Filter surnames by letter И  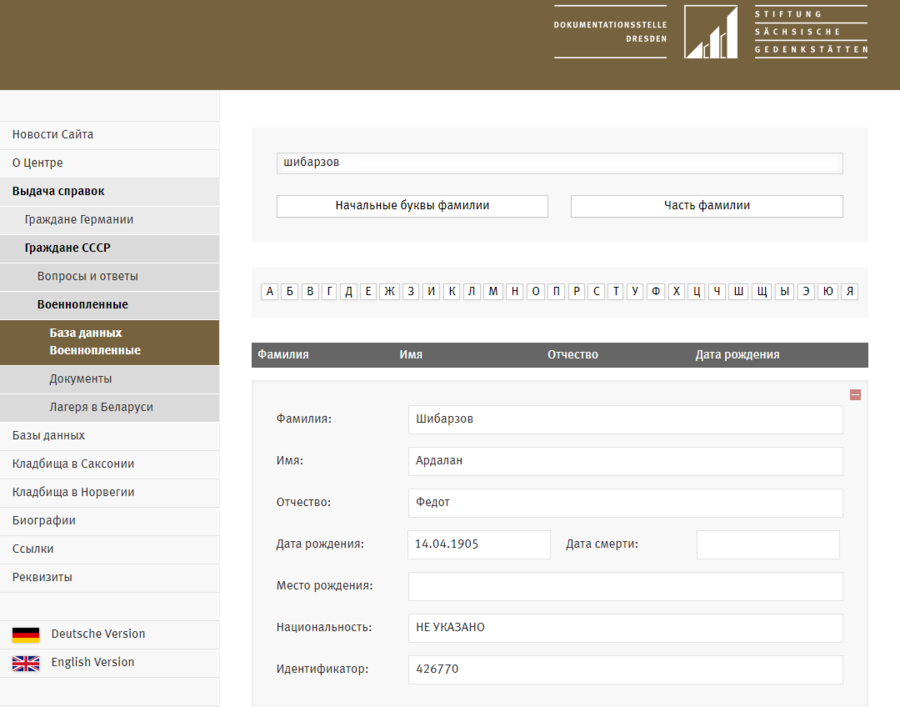tap(431, 292)
